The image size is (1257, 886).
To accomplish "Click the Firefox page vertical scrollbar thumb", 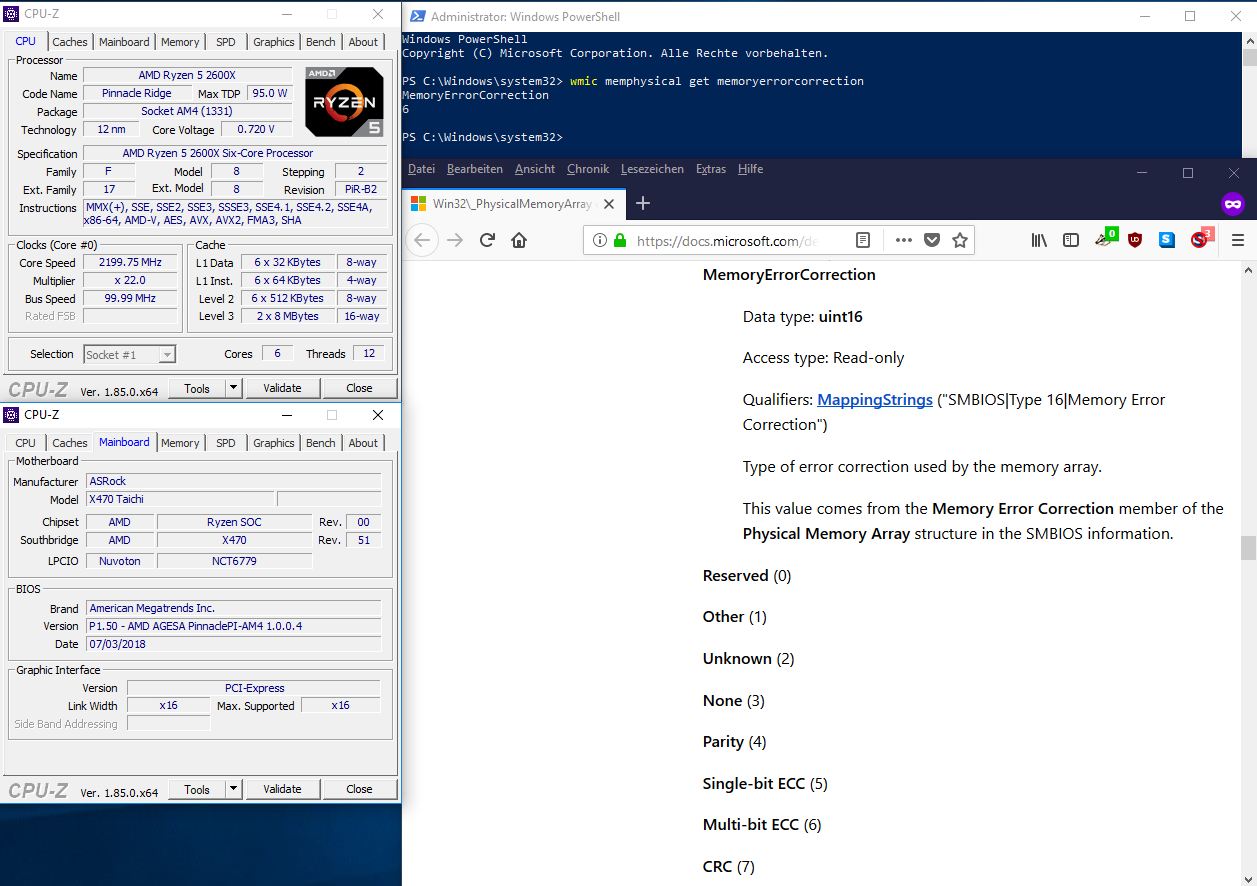I will pyautogui.click(x=1247, y=548).
